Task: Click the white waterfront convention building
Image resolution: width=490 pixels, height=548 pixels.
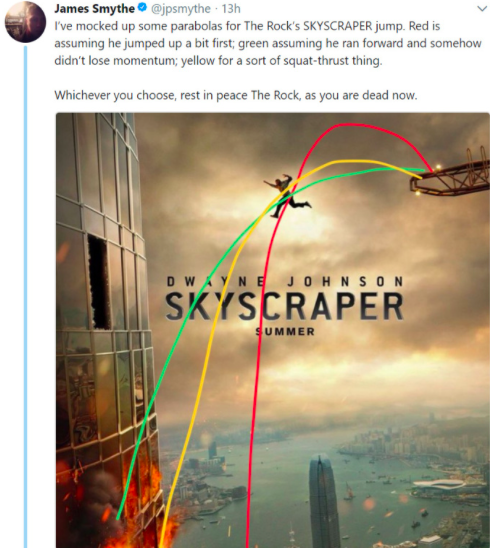Action: (x=440, y=485)
